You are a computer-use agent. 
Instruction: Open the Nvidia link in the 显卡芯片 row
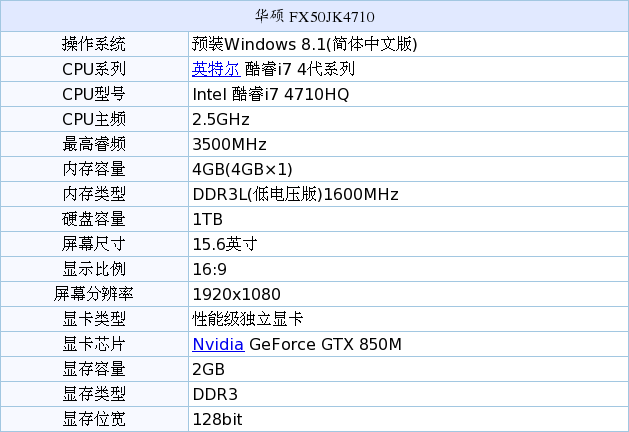218,345
